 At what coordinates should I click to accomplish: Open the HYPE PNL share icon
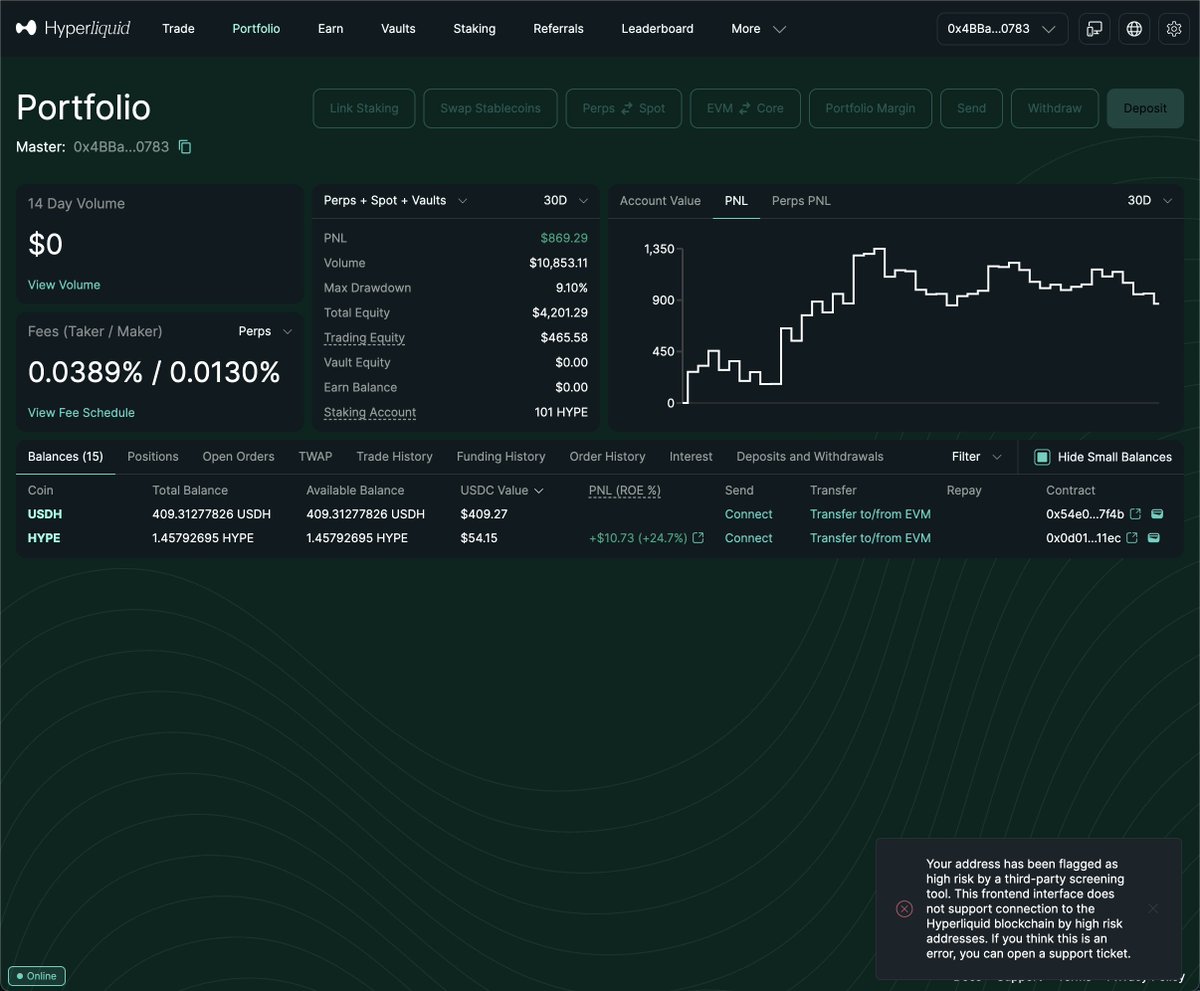[x=698, y=538]
